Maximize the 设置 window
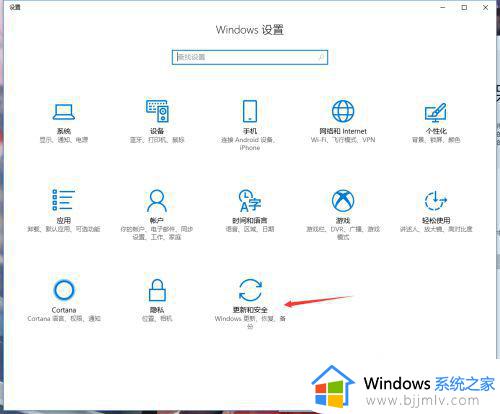This screenshot has width=500, height=414. pyautogui.click(x=464, y=7)
